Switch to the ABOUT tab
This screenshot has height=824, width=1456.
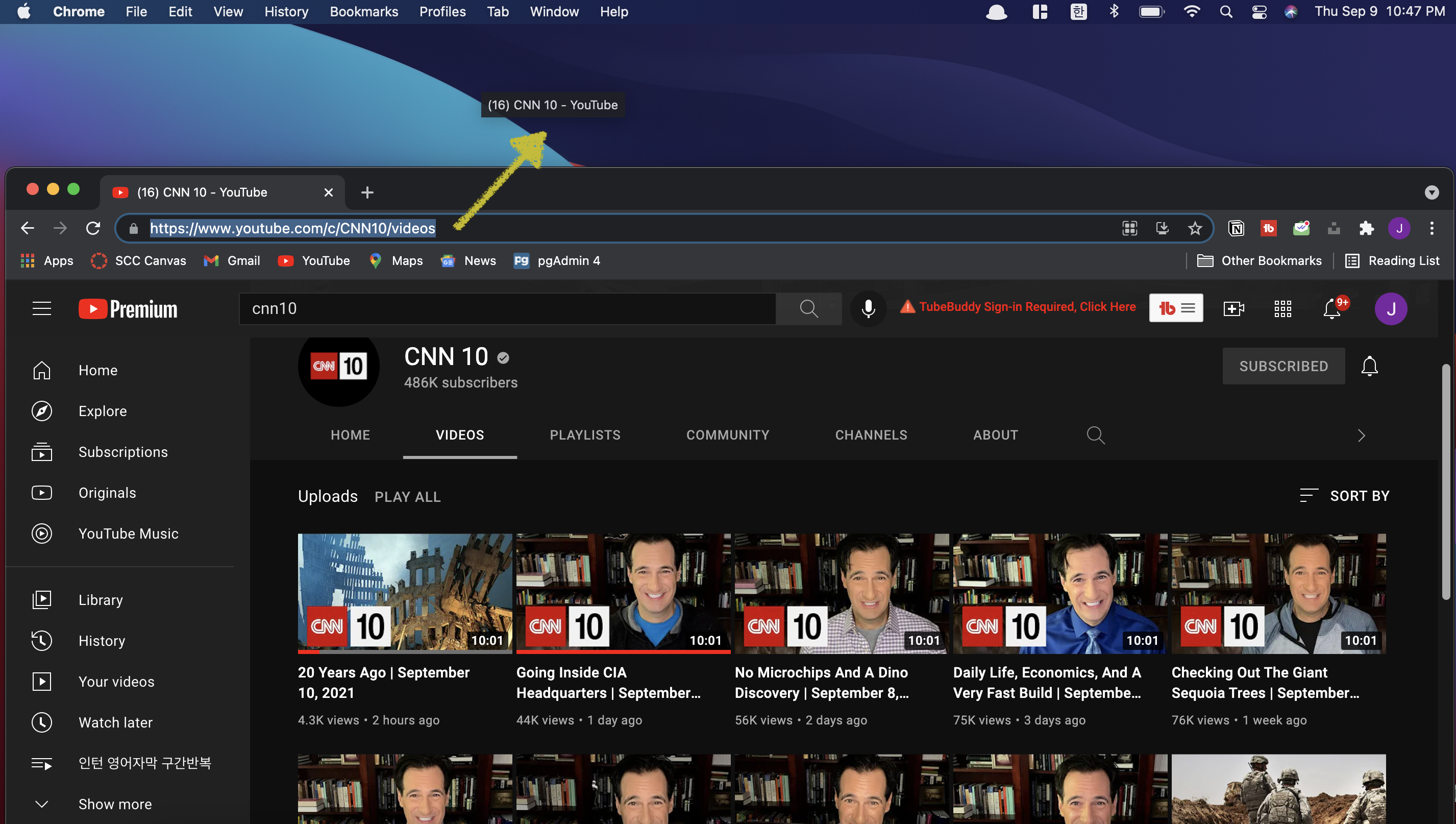pos(995,435)
